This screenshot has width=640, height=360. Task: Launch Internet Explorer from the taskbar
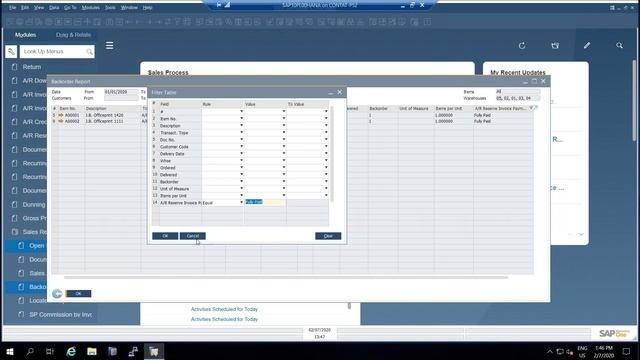[71, 351]
